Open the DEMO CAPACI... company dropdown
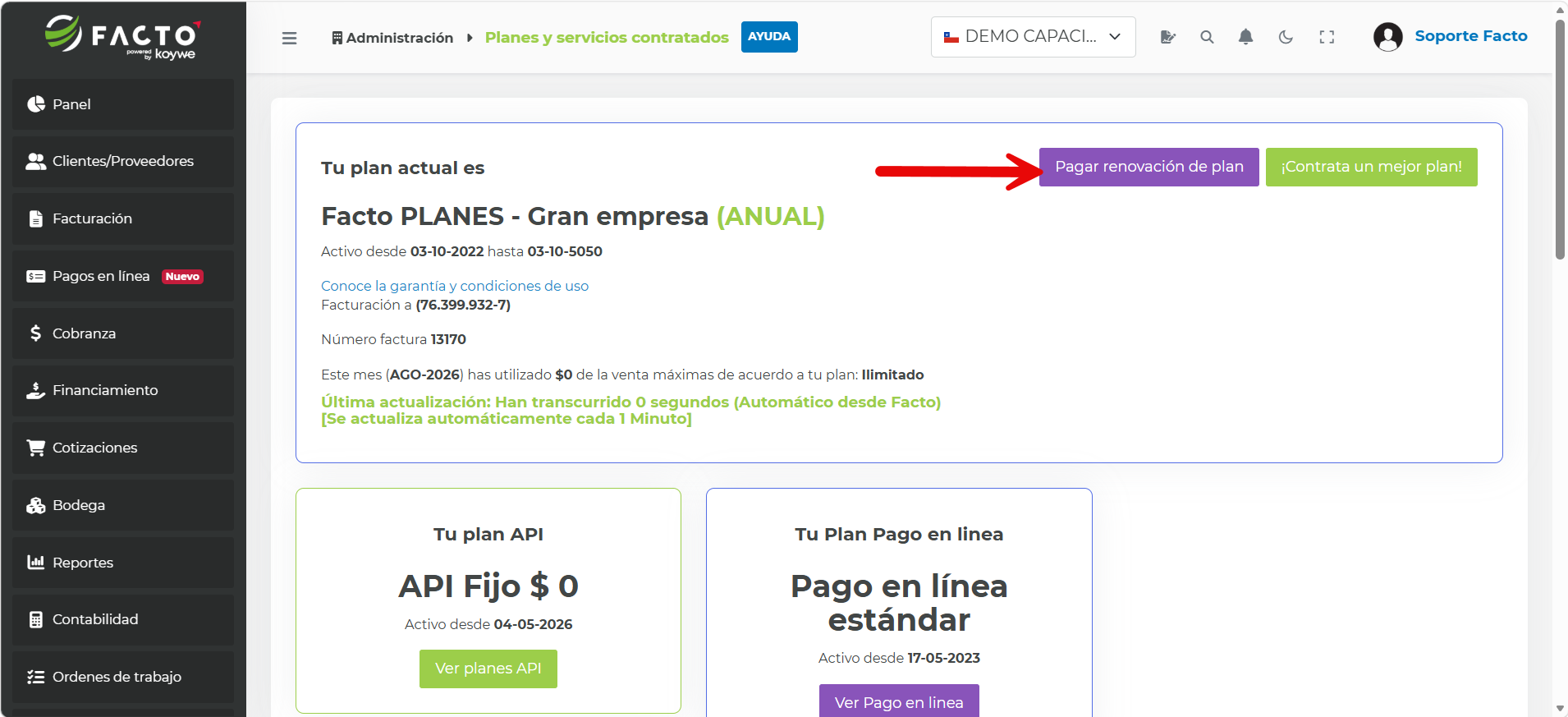Screen dimensions: 1568x717 click(1034, 37)
